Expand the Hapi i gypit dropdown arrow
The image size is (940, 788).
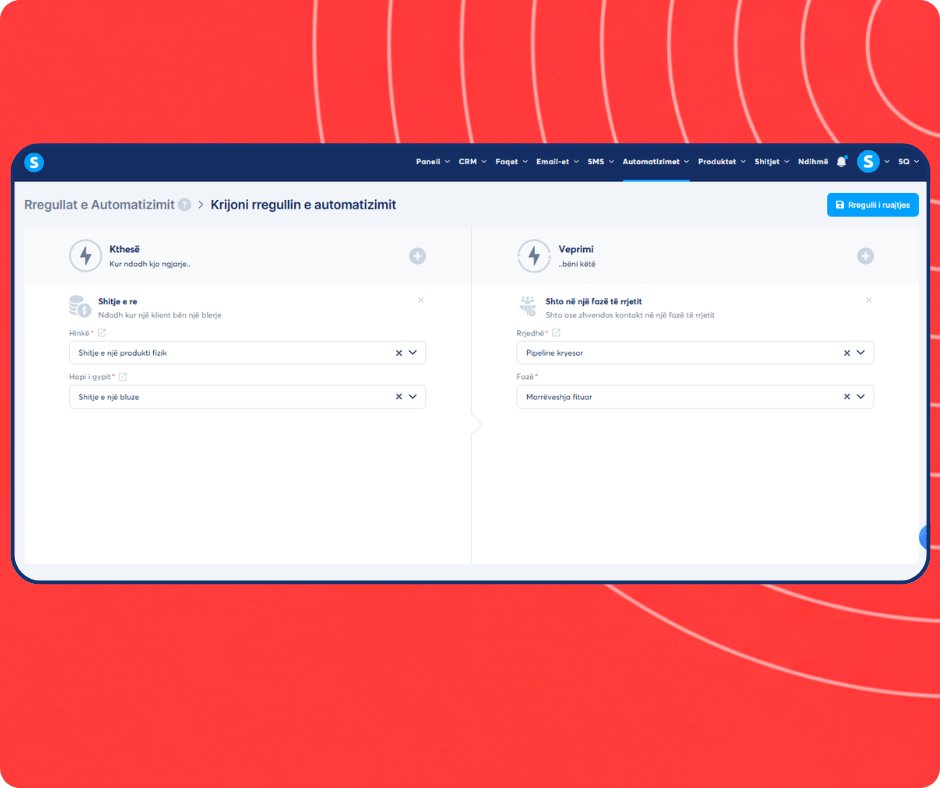coord(413,396)
